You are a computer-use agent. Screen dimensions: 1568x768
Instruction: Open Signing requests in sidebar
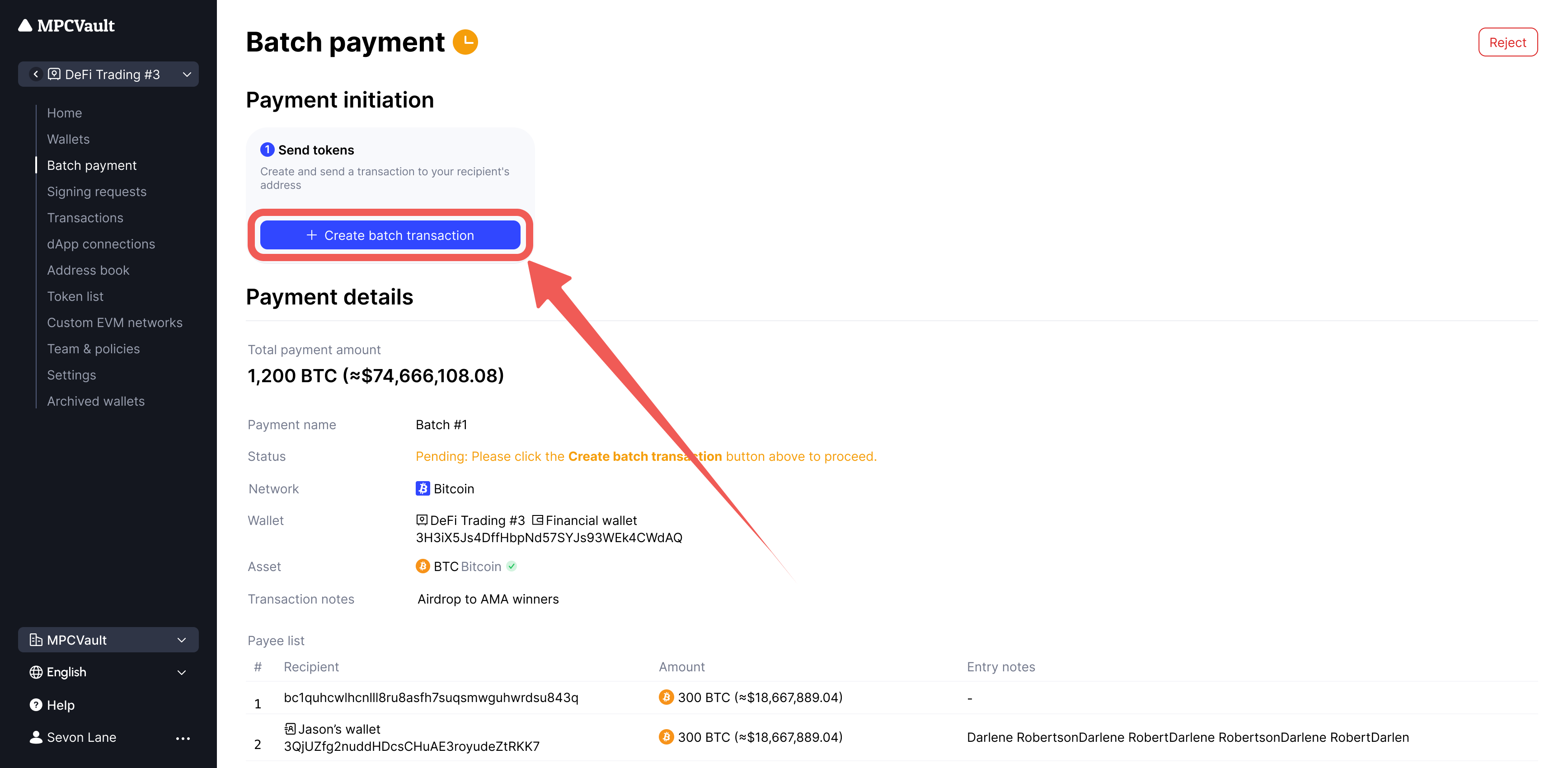97,192
